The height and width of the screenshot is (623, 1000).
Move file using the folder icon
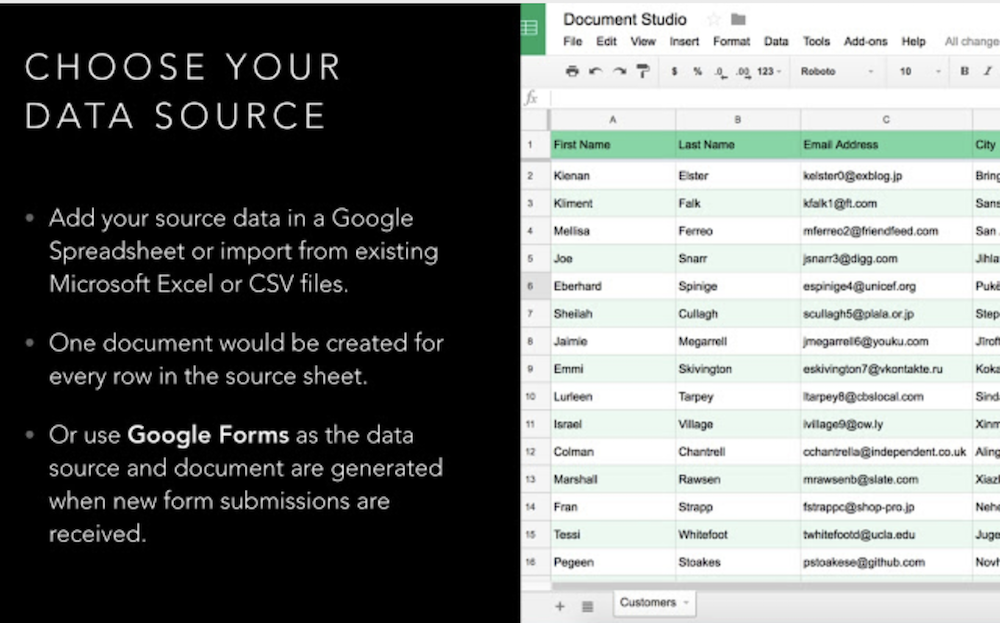[x=738, y=20]
